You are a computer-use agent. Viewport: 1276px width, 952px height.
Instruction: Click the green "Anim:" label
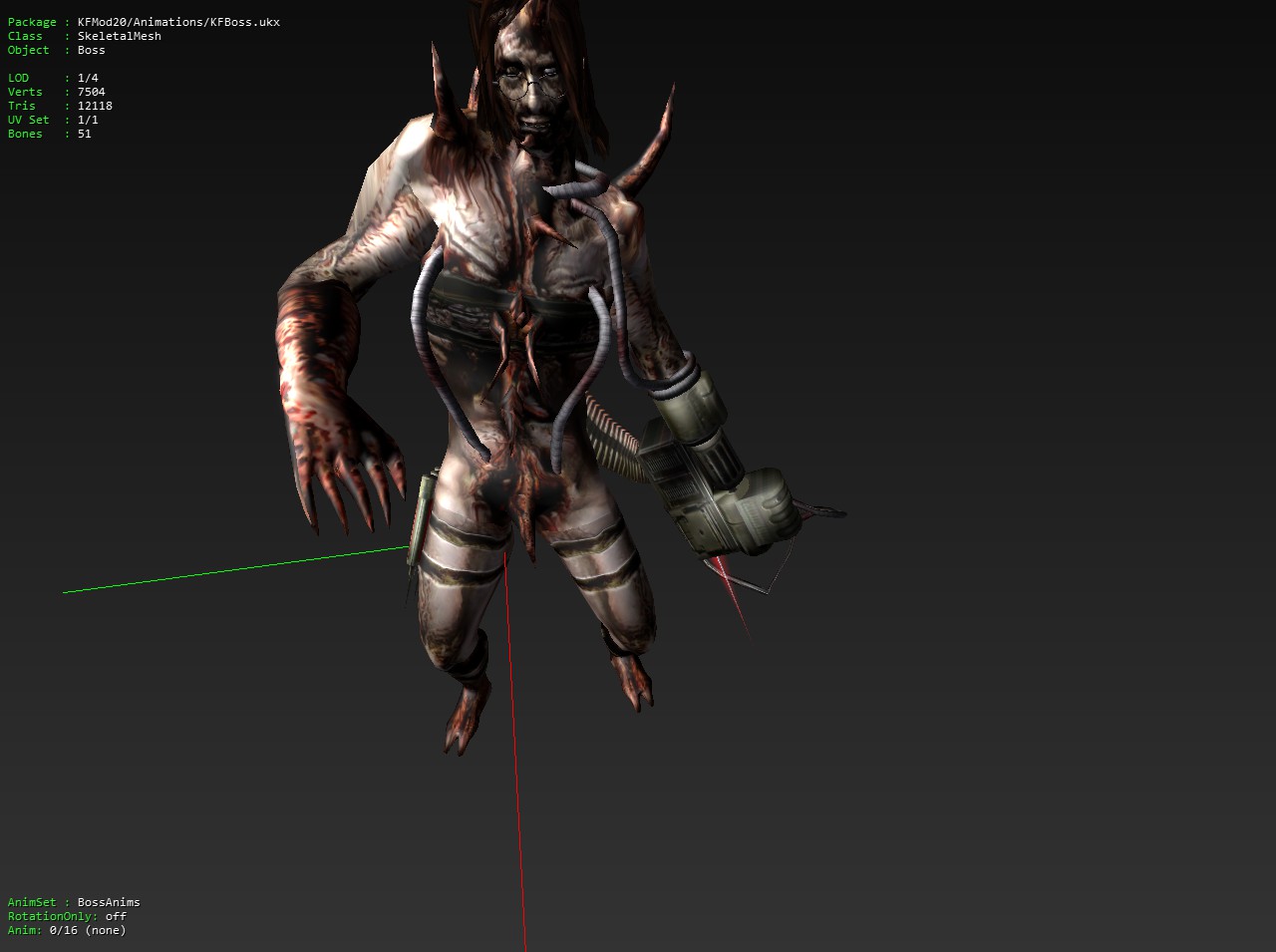25,930
